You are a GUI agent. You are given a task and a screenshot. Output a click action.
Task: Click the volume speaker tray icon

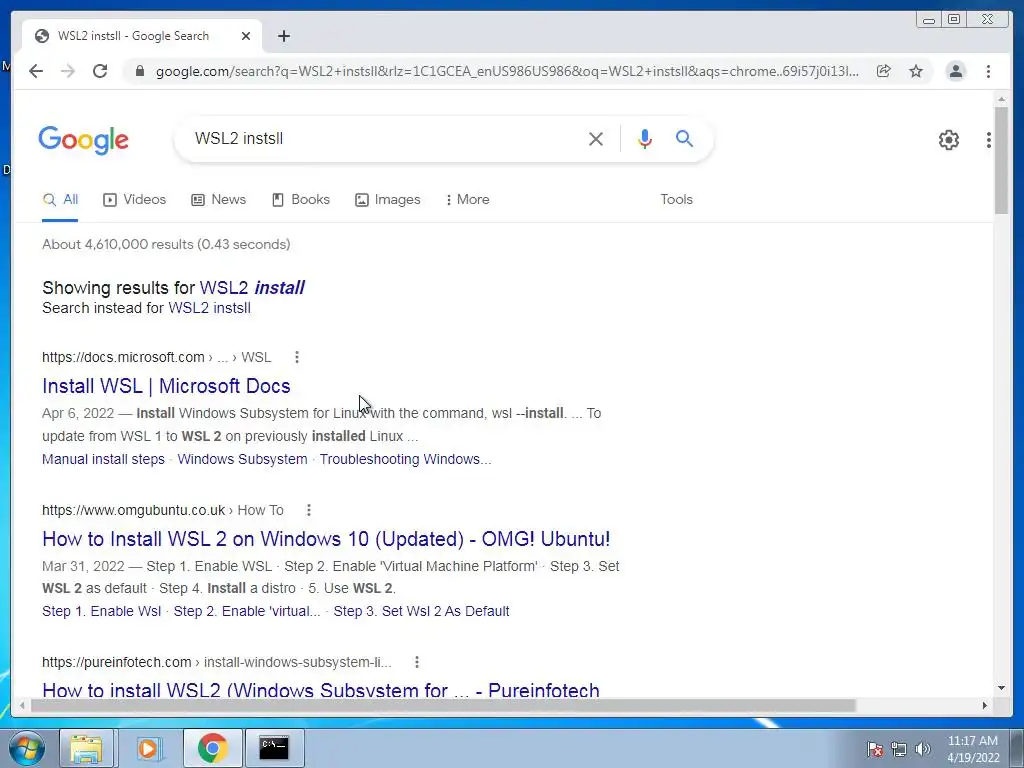(922, 750)
